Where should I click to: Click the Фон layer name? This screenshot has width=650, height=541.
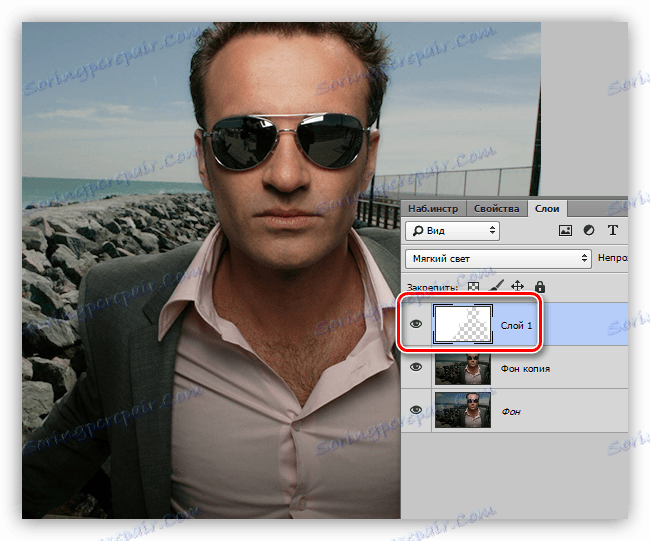tap(511, 412)
